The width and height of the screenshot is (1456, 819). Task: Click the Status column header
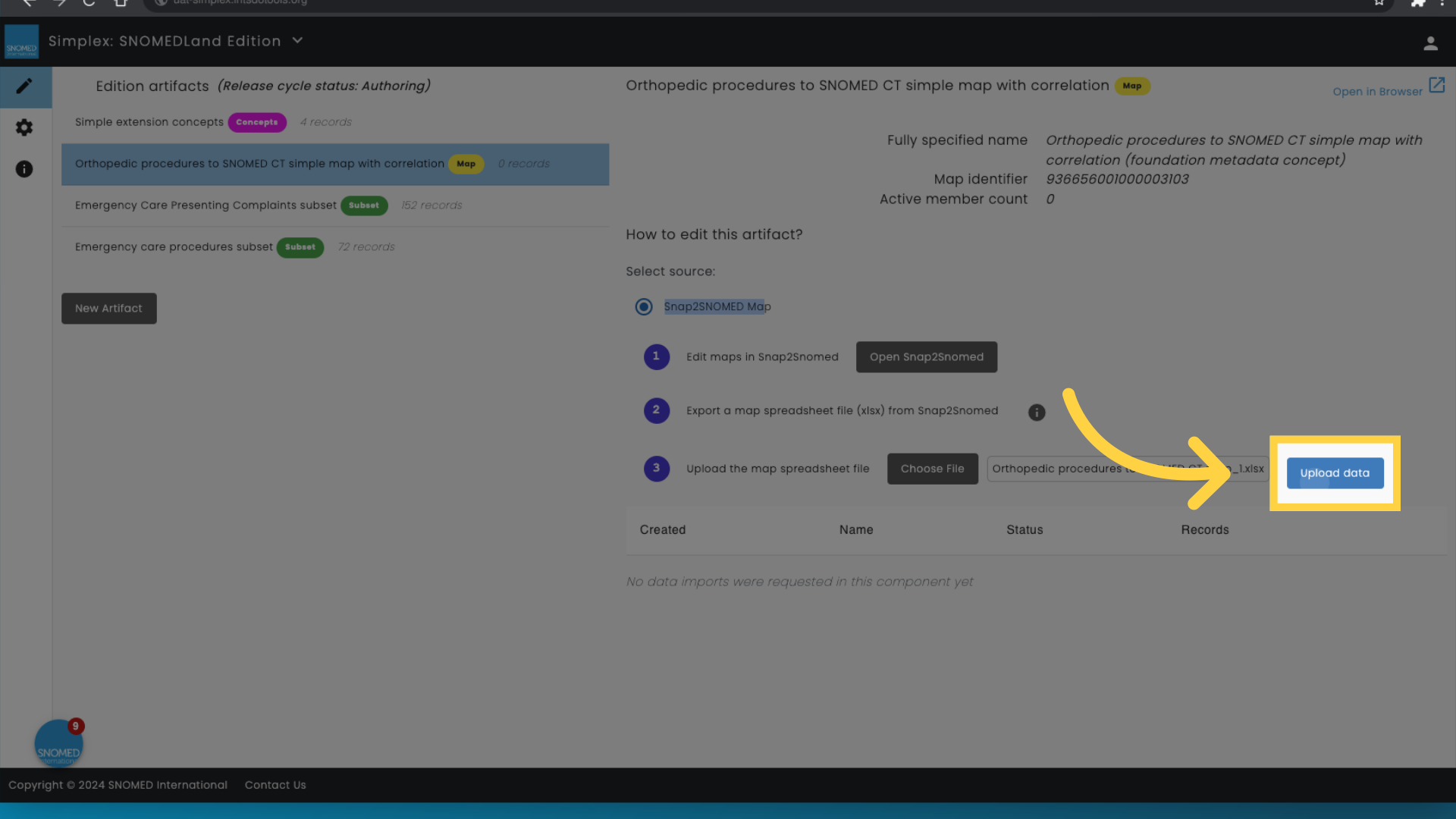coord(1025,530)
